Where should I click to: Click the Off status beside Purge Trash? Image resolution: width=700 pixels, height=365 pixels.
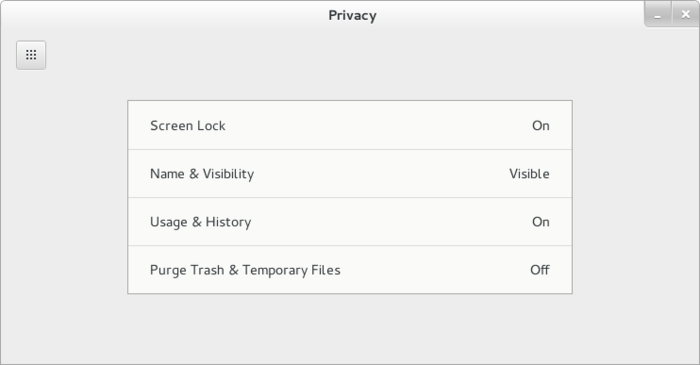pyautogui.click(x=540, y=270)
